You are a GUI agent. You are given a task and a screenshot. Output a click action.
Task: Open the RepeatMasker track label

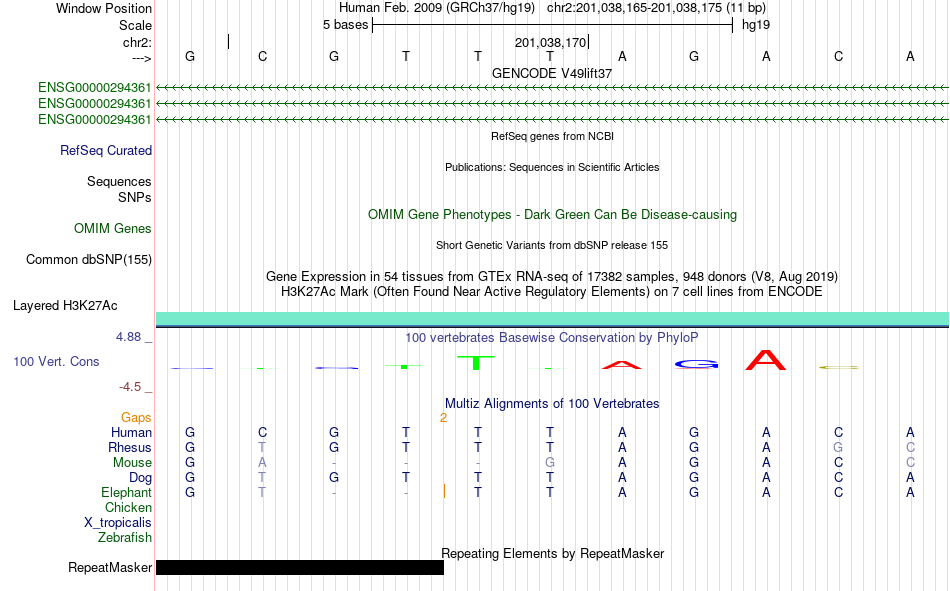(x=110, y=568)
